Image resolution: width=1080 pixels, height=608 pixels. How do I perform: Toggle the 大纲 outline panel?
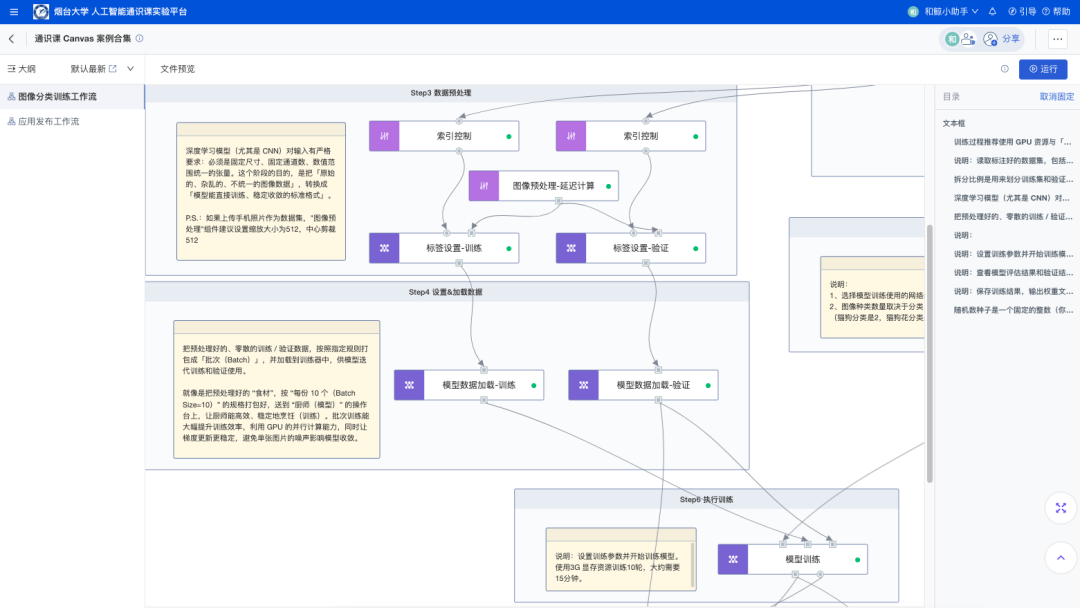click(21, 69)
